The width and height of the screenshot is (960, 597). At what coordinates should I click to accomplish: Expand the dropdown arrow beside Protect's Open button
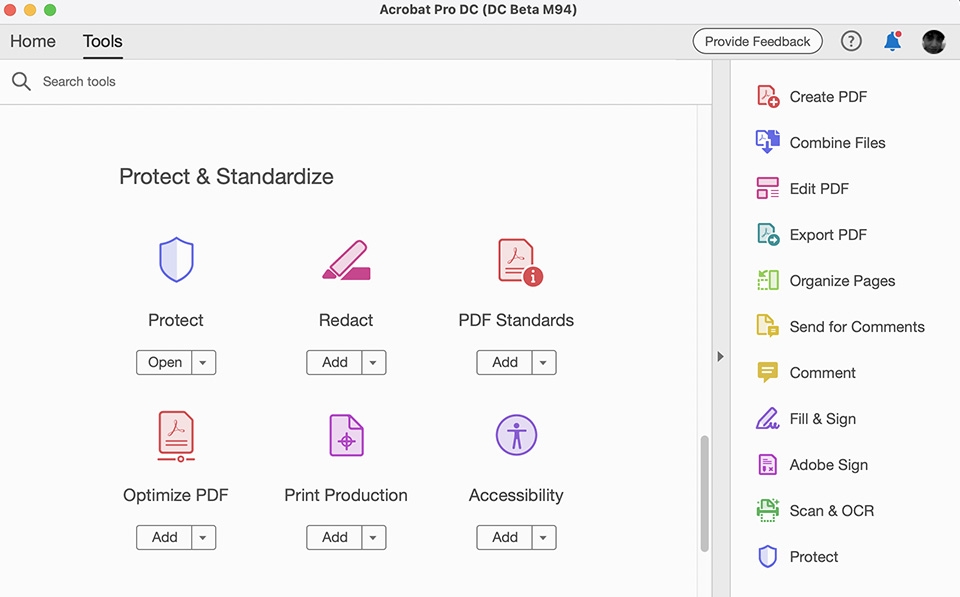(203, 363)
